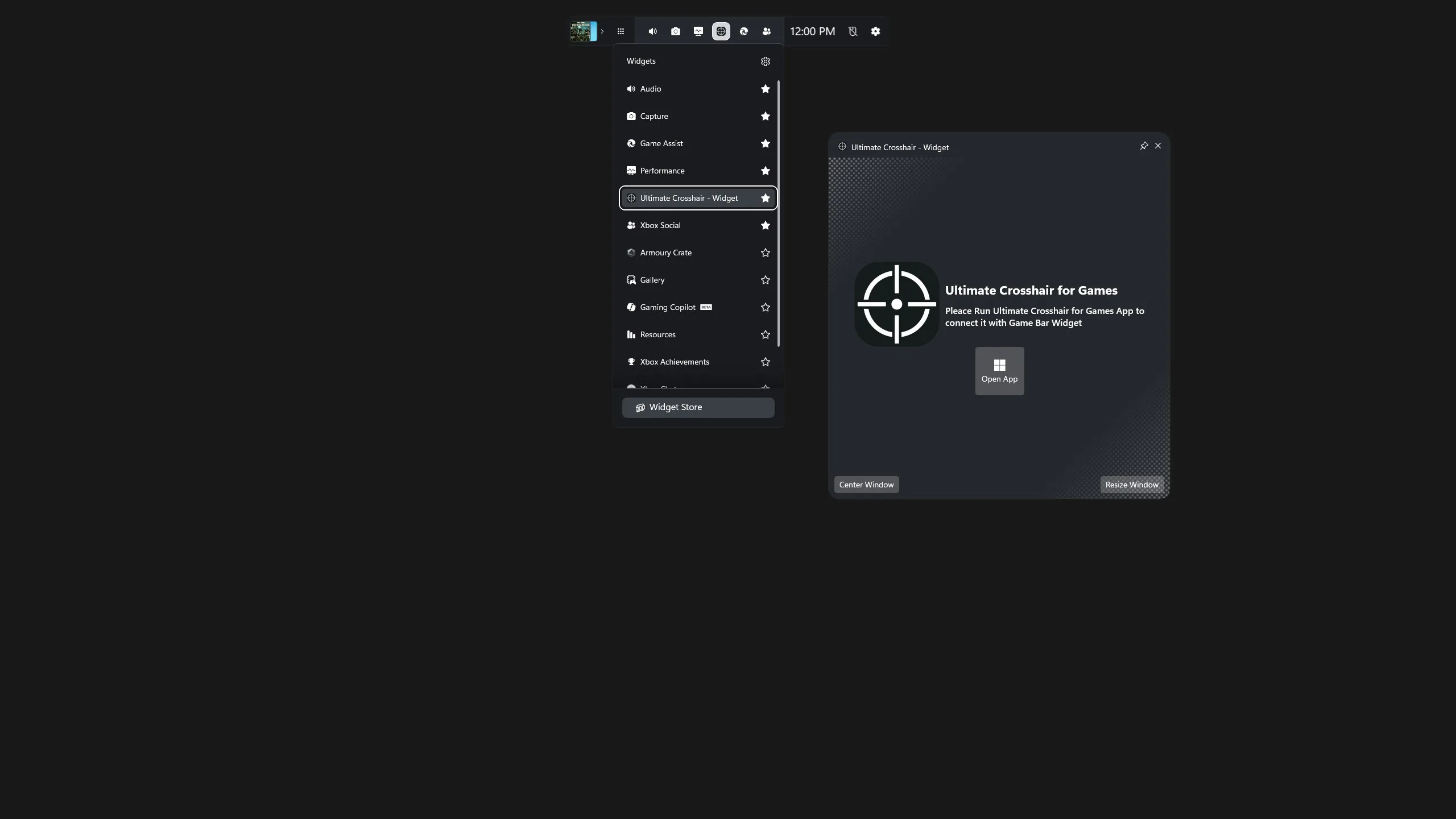Screen dimensions: 1456x819
Task: Open the Performance monitor icon in the top bar
Action: (698, 31)
